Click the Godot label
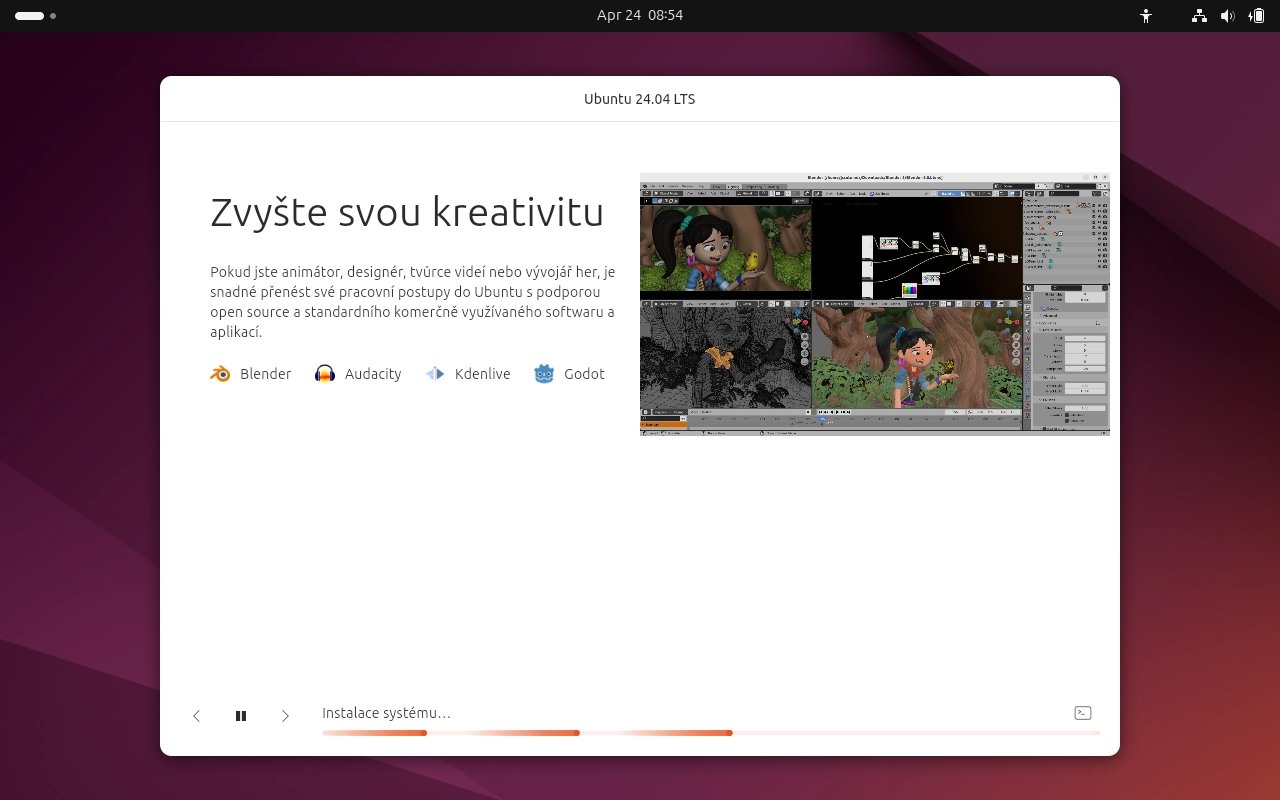1280x800 pixels. (584, 374)
